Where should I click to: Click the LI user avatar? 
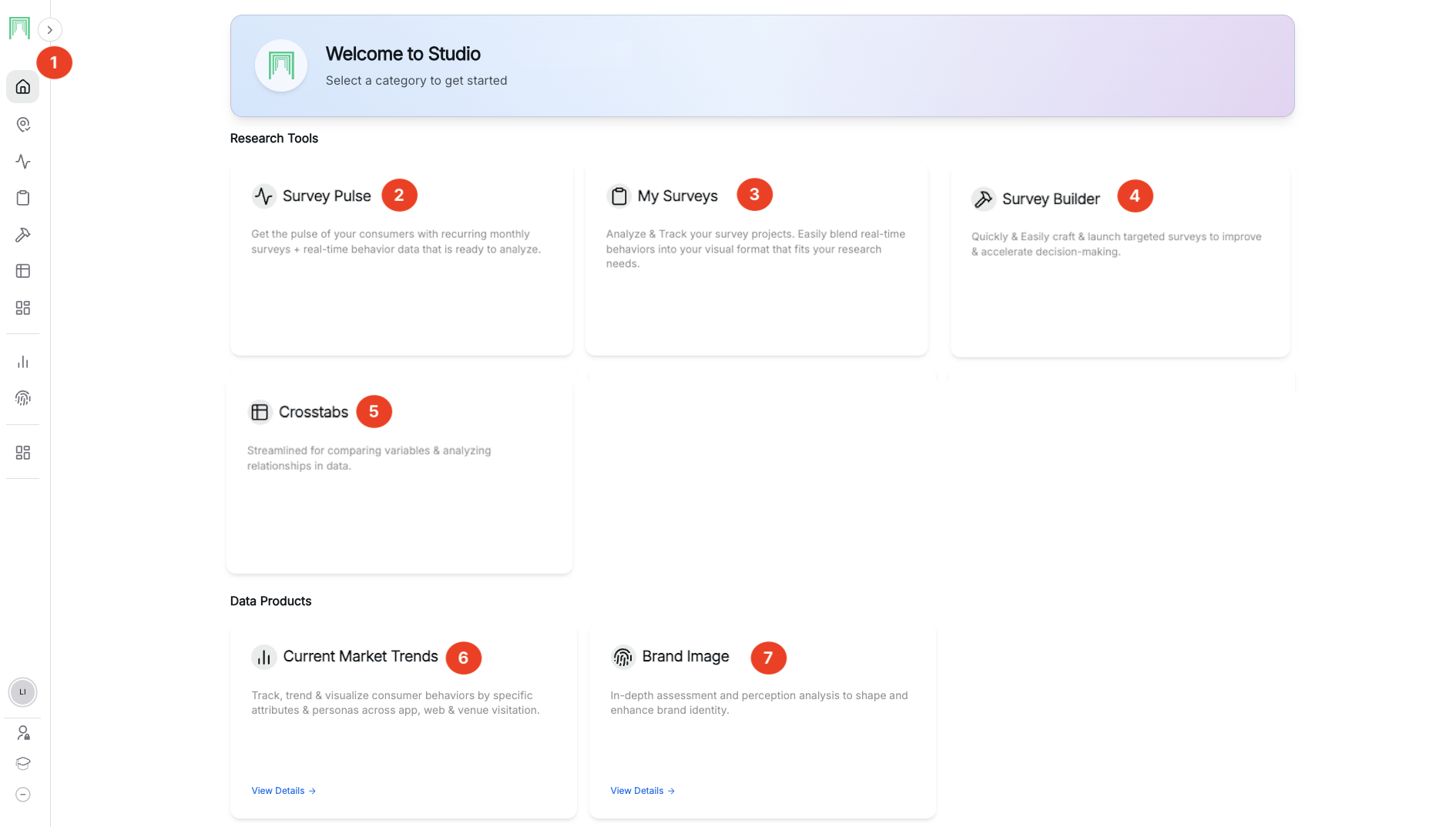click(x=22, y=692)
